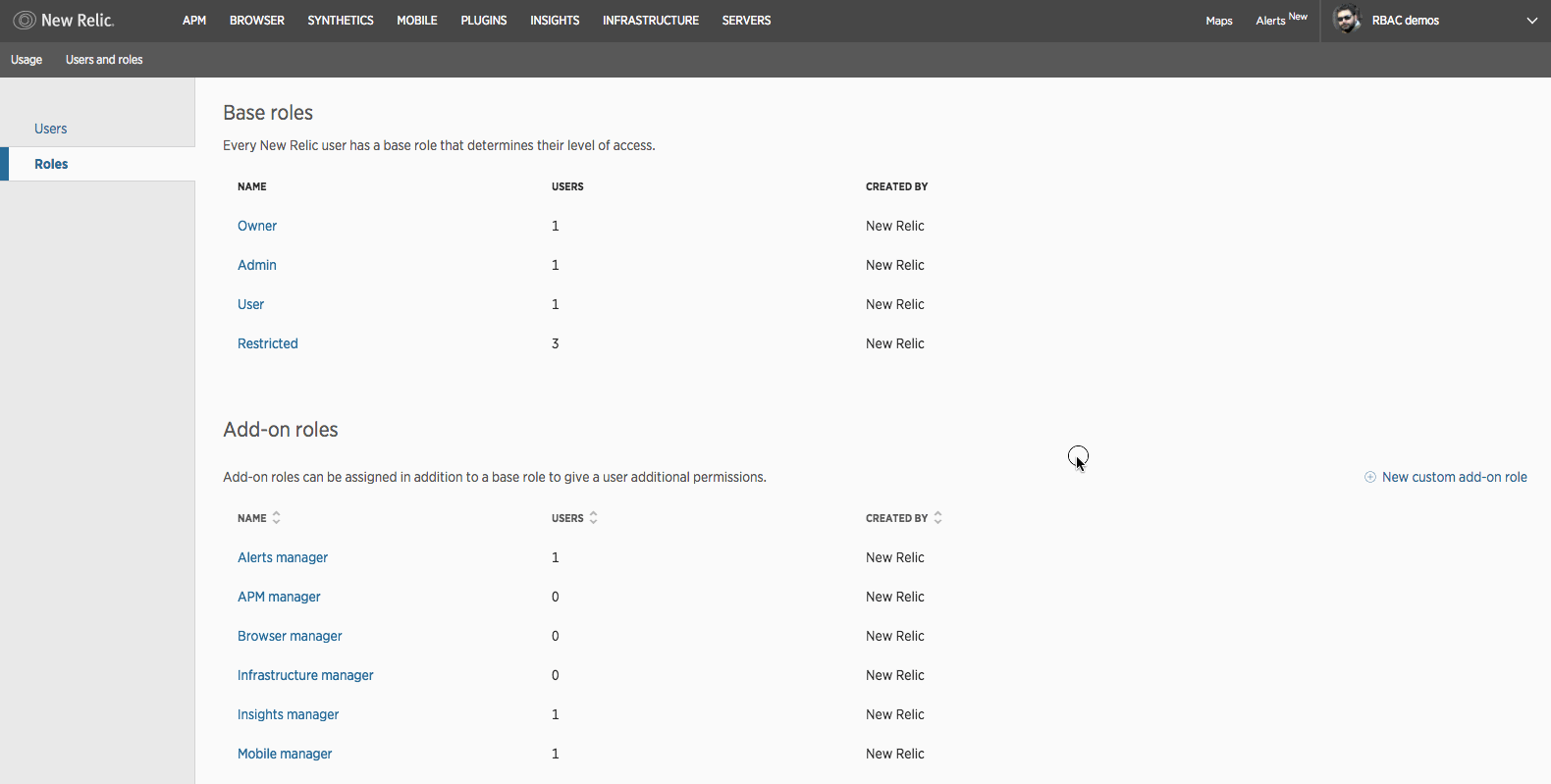Switch to the Usage tab
Viewport: 1551px width, 784px height.
pyautogui.click(x=27, y=60)
